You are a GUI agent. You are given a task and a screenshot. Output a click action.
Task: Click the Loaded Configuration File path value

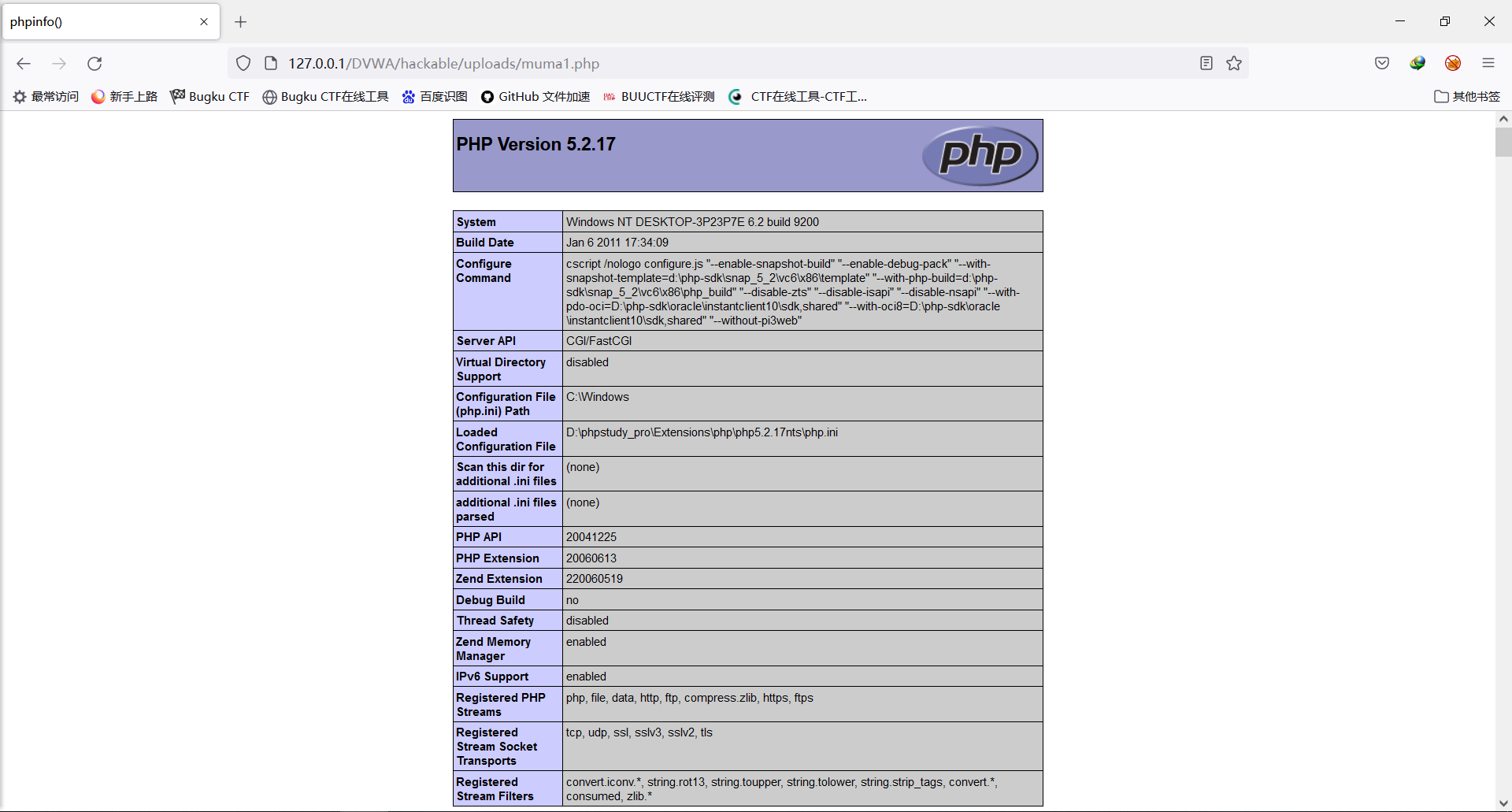pos(702,432)
